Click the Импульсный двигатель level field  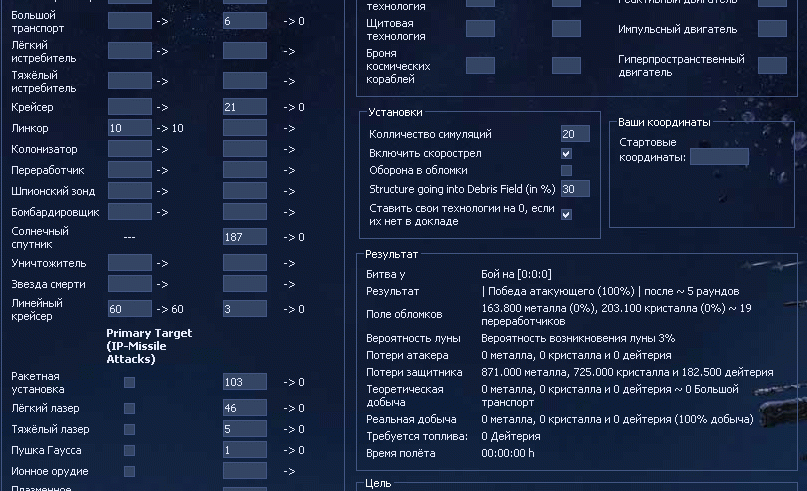point(772,29)
